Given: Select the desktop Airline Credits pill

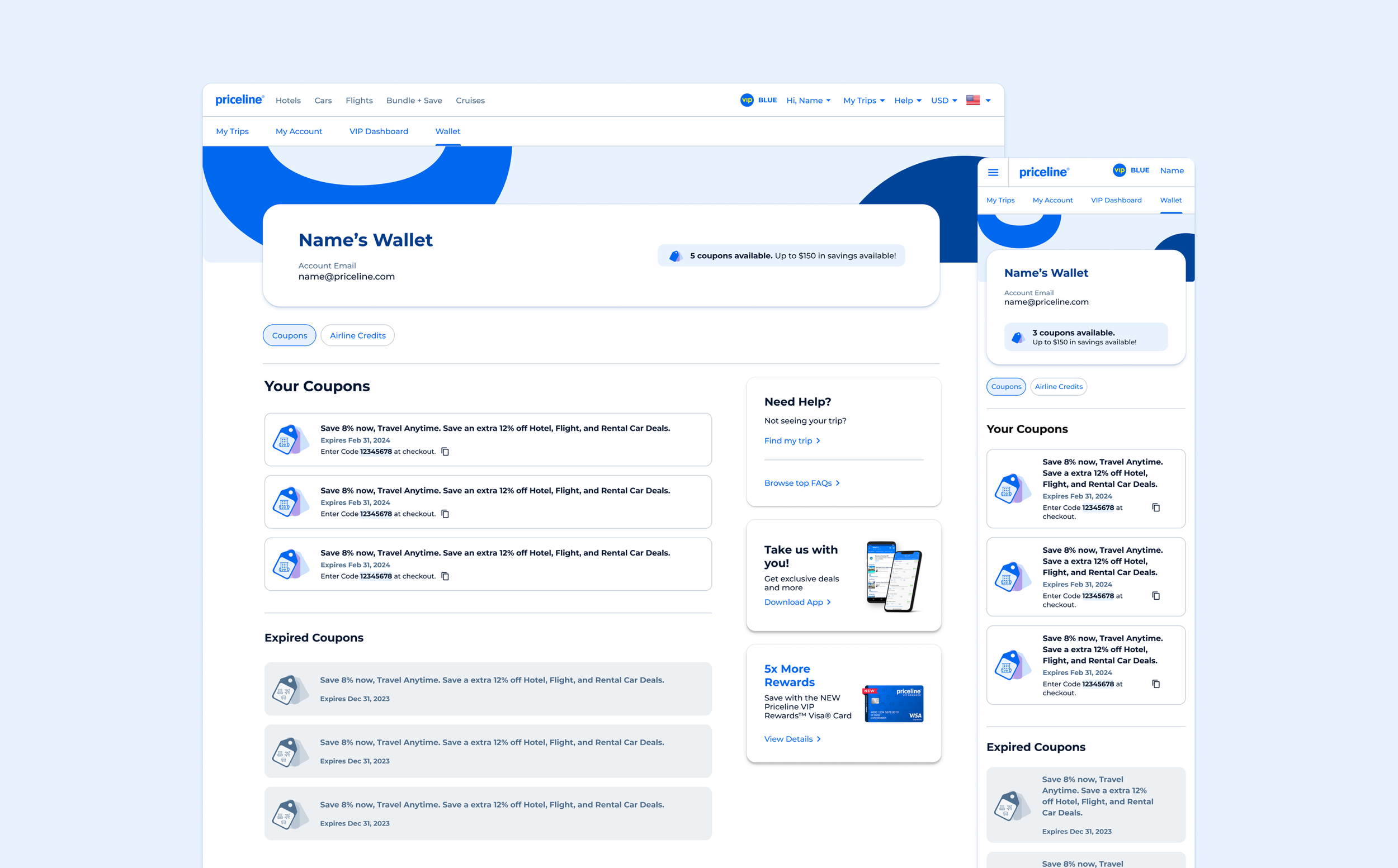Looking at the screenshot, I should point(358,335).
